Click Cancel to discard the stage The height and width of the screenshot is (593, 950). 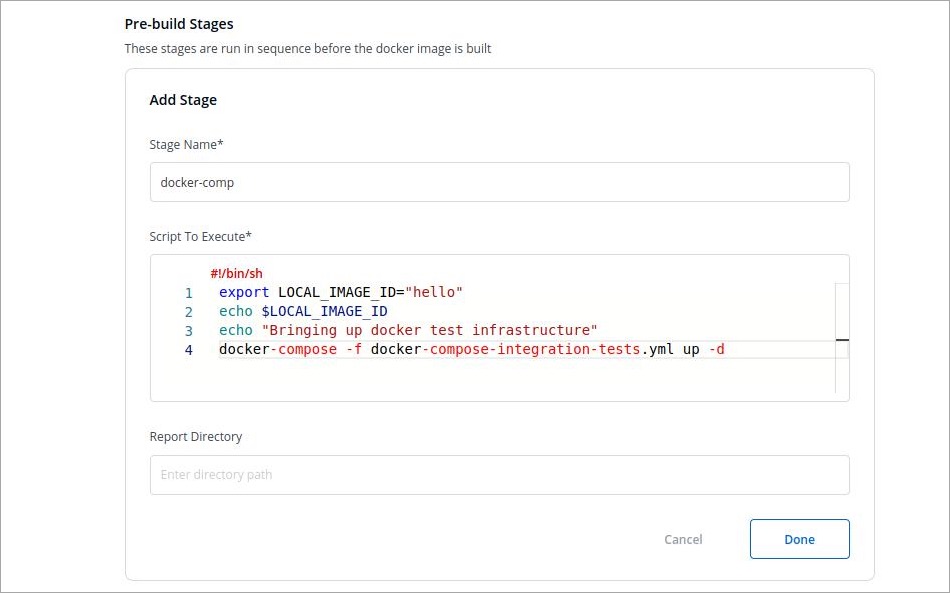click(x=683, y=539)
